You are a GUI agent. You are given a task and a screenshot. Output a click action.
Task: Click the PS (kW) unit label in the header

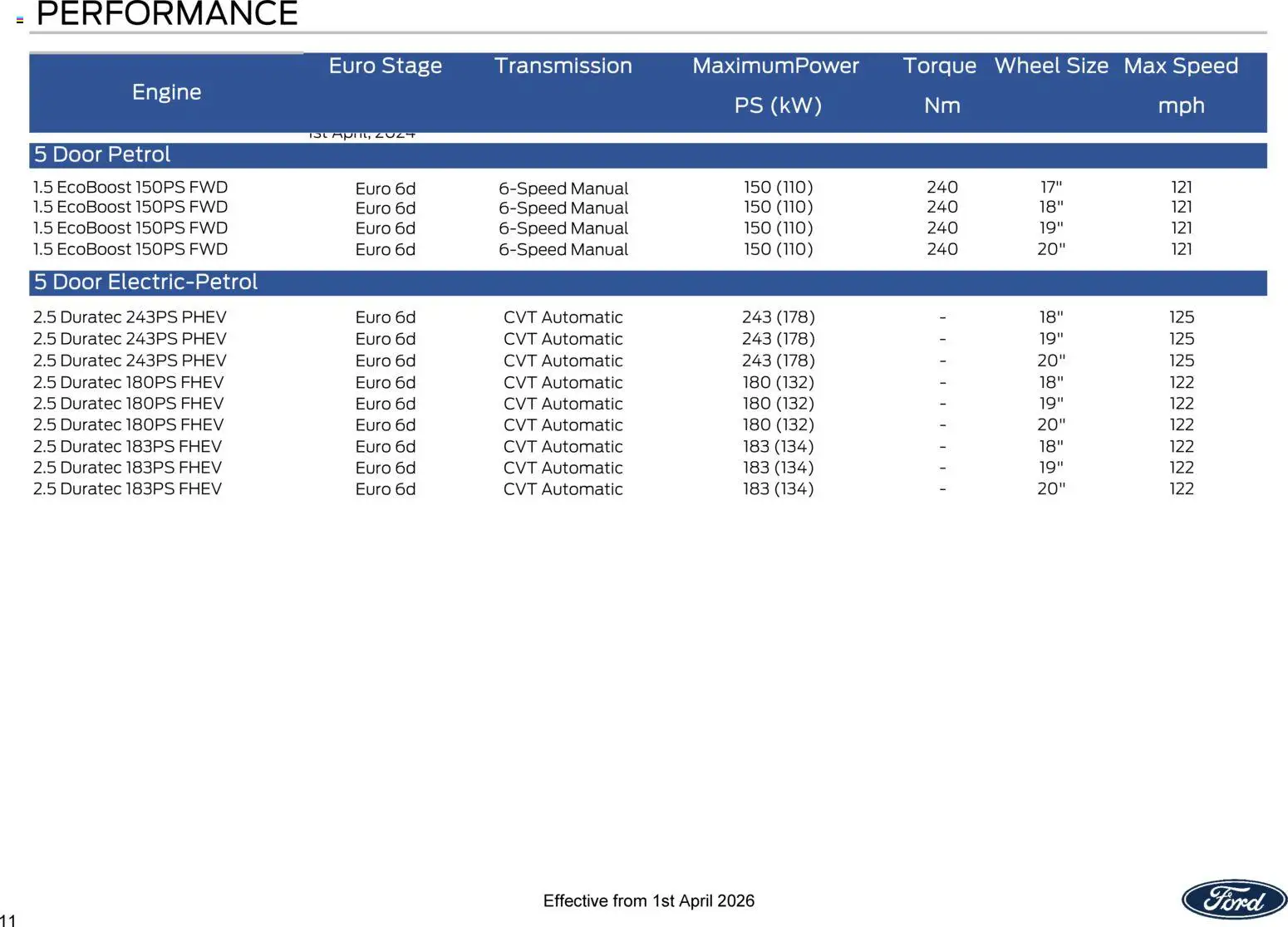coord(777,105)
